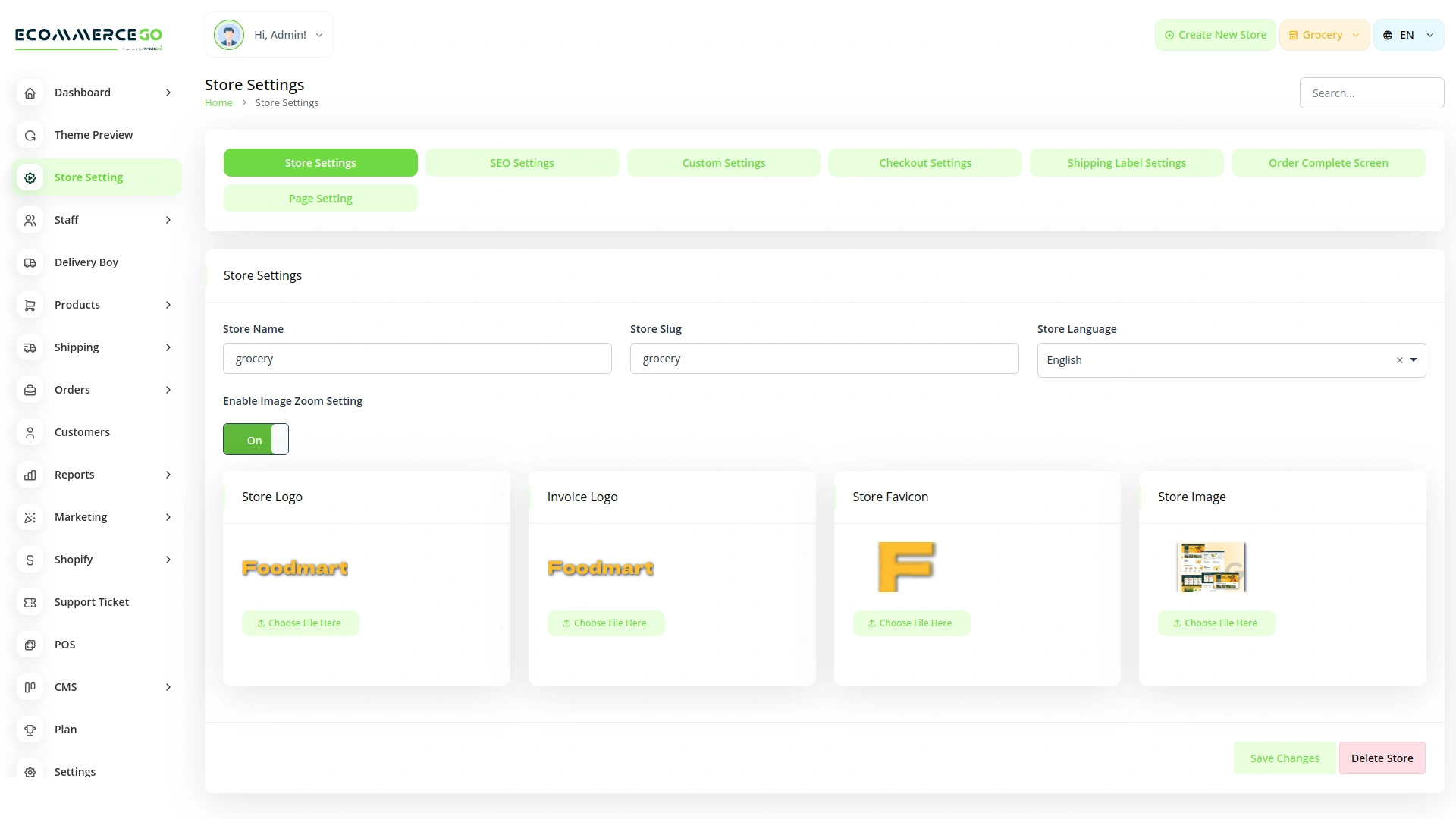Switch to the SEO Settings tab
The image size is (1456, 819).
tap(522, 162)
